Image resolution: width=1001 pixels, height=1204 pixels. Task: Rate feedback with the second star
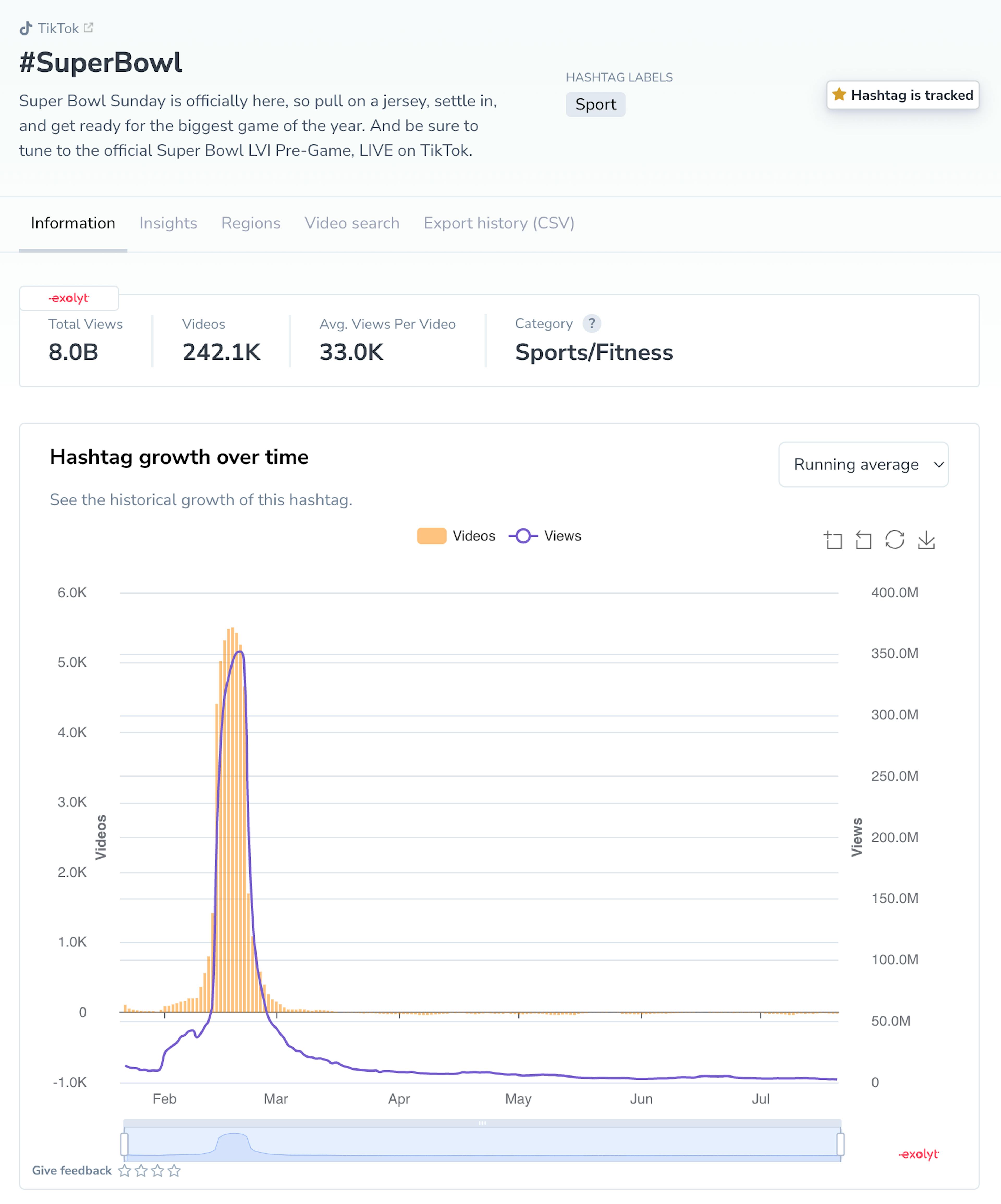coord(141,1170)
